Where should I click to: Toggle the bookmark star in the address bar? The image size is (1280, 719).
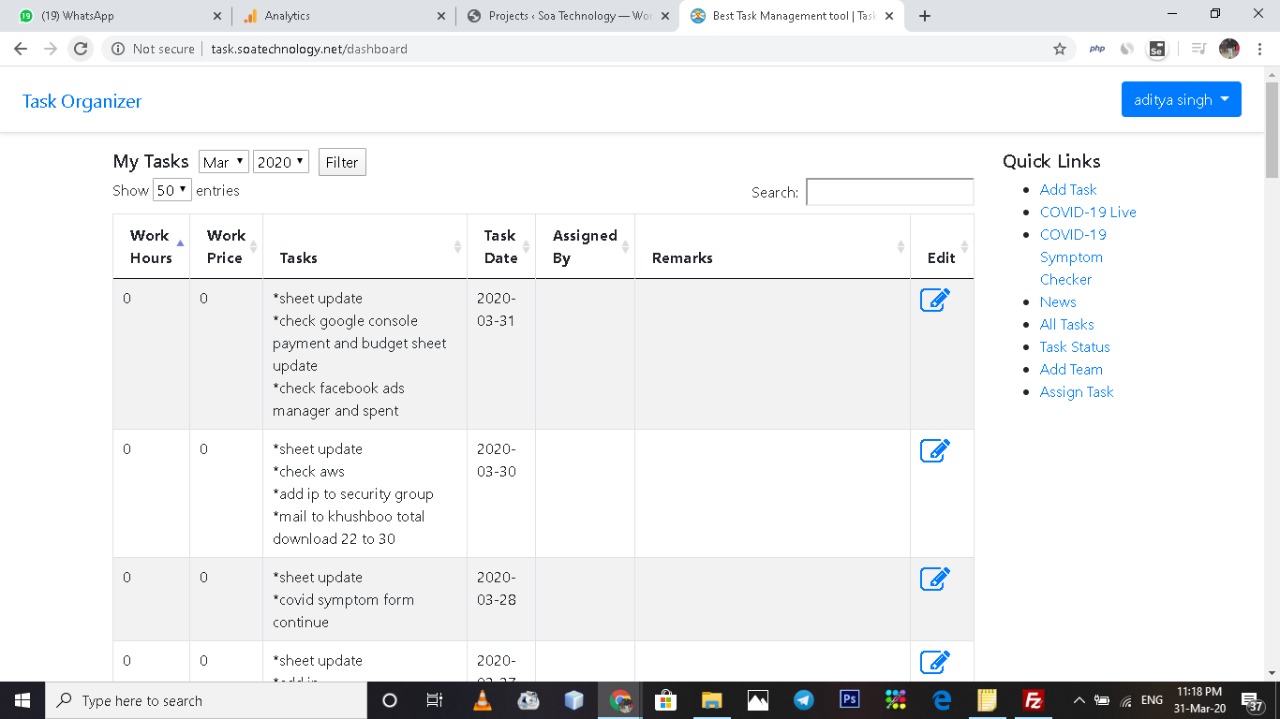click(x=1060, y=48)
